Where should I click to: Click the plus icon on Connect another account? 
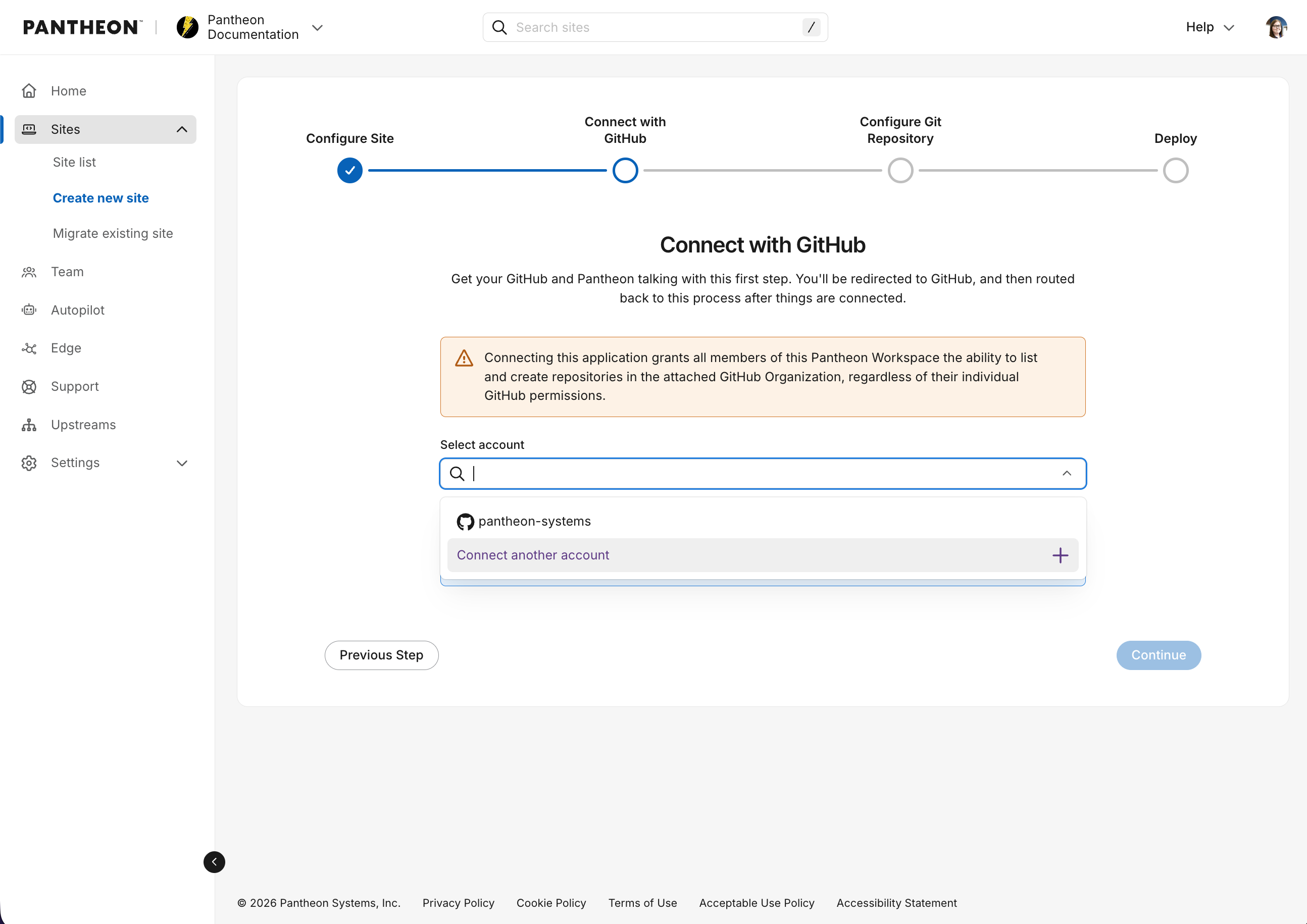point(1060,555)
